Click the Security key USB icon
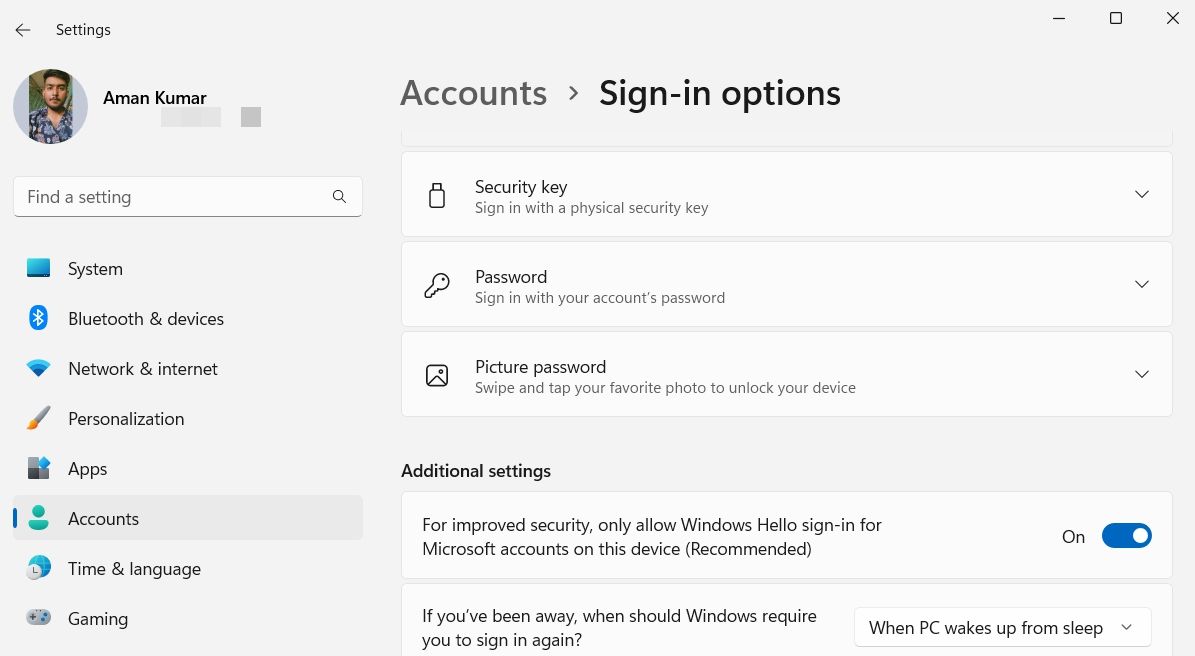This screenshot has width=1195, height=656. click(437, 195)
